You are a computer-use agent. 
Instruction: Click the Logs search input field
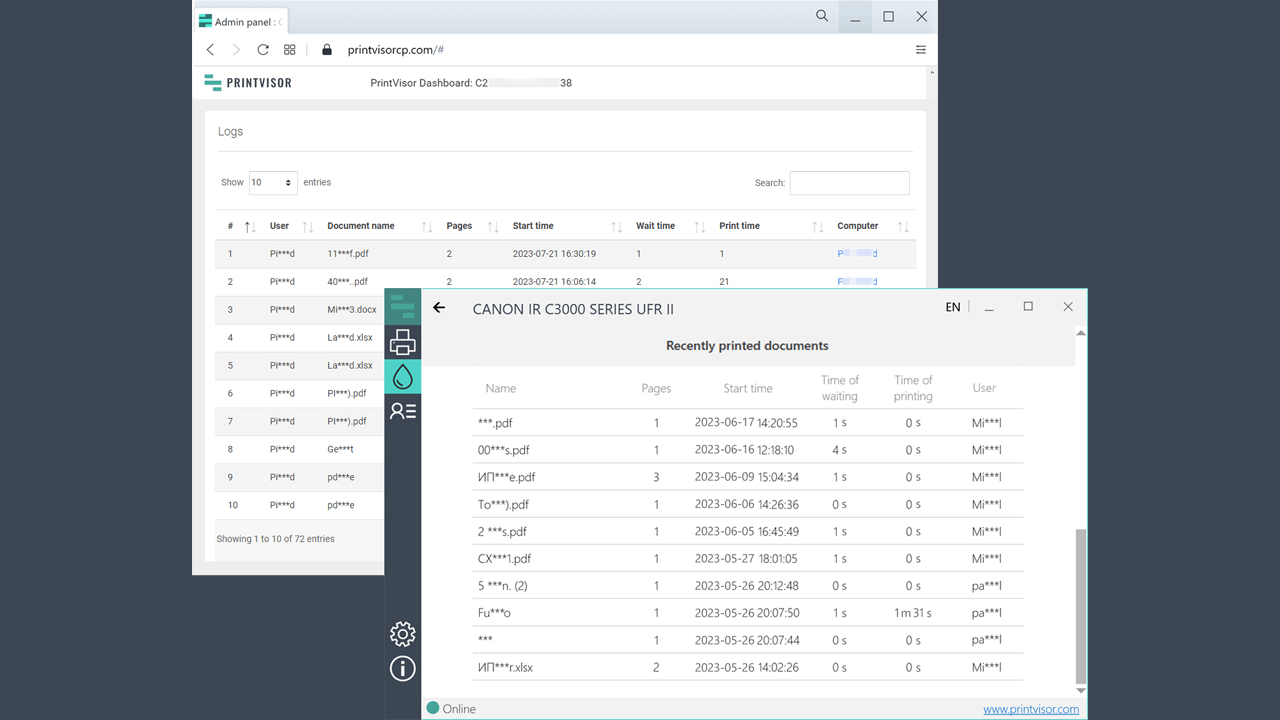tap(849, 183)
